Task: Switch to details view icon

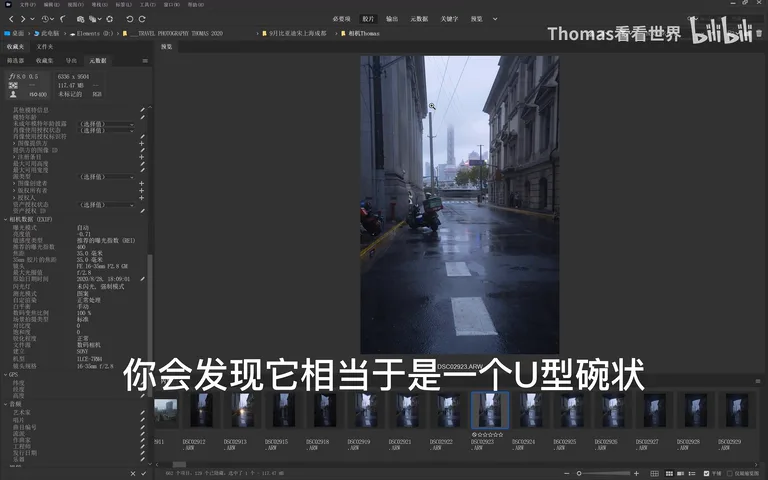Action: [680, 474]
